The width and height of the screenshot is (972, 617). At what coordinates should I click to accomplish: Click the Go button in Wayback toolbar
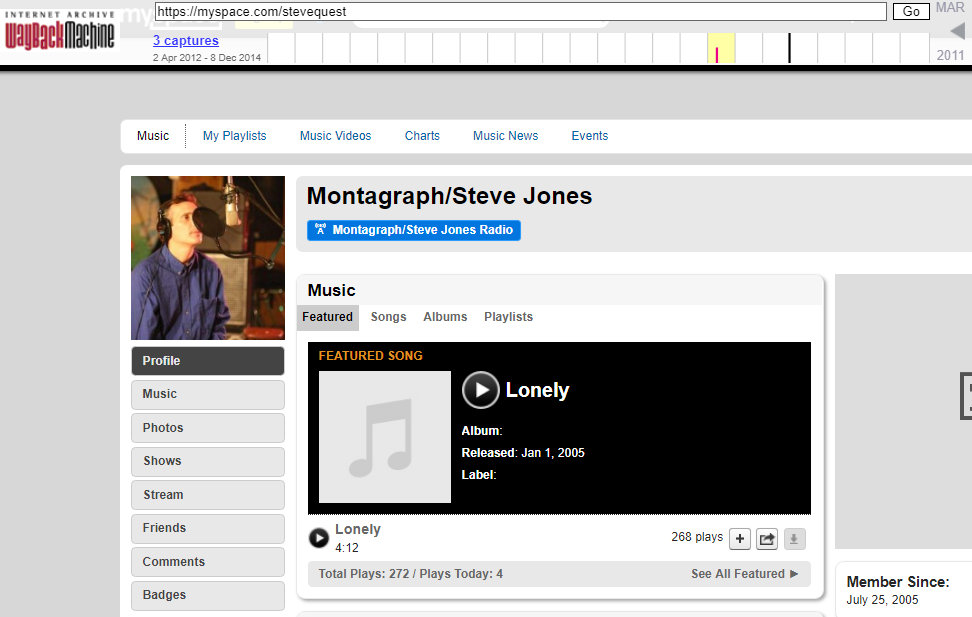911,11
